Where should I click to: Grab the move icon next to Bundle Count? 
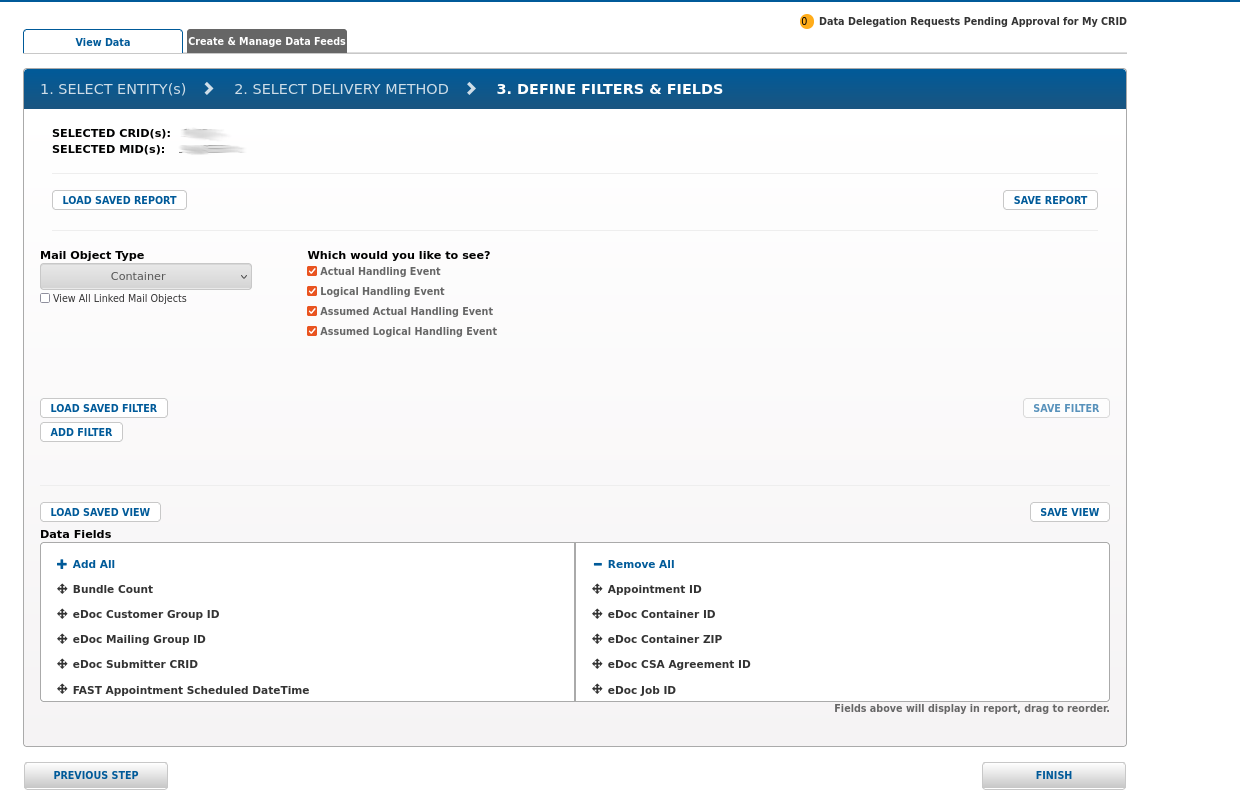point(62,590)
